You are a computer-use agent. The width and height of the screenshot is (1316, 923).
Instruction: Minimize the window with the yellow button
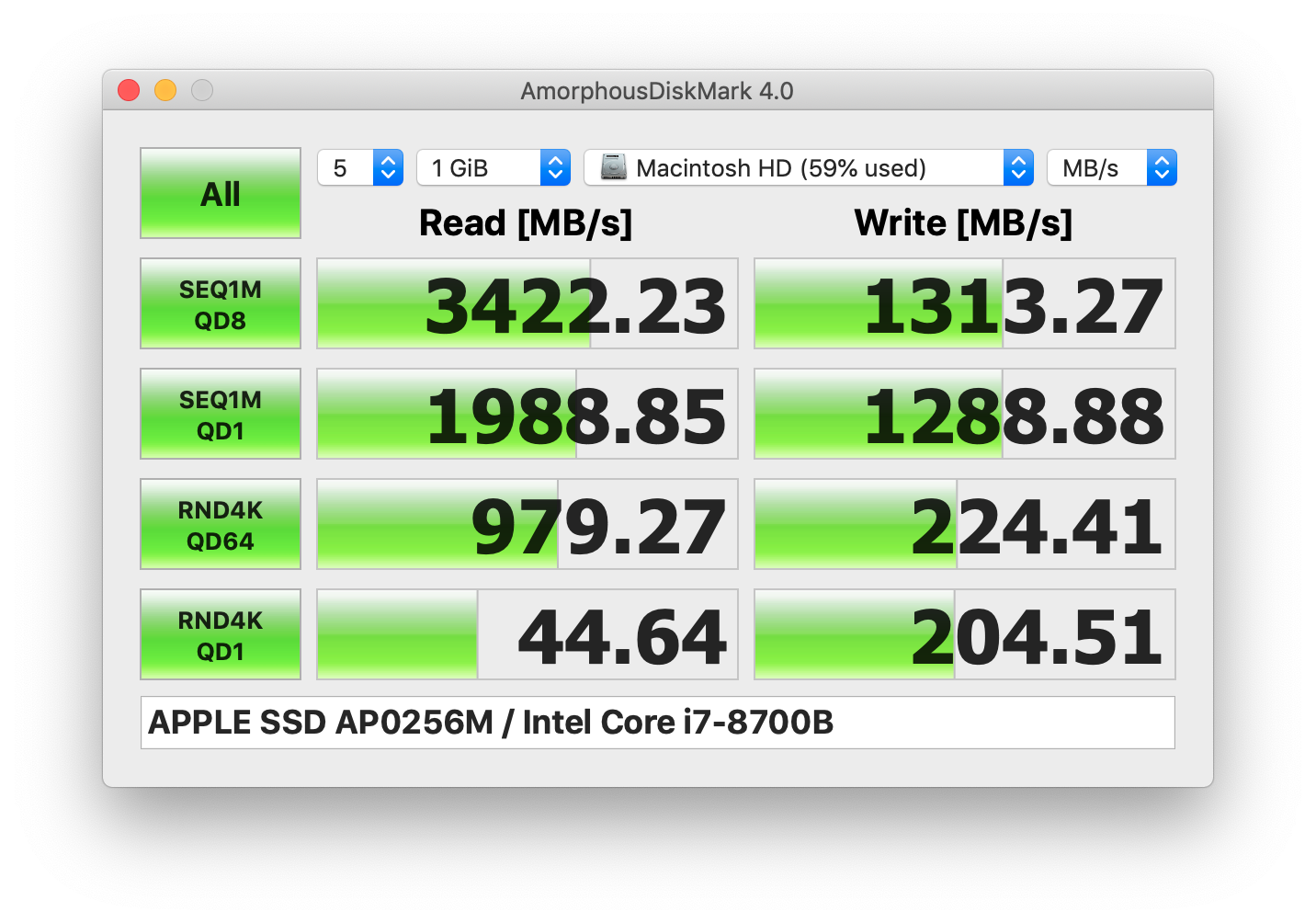(165, 90)
